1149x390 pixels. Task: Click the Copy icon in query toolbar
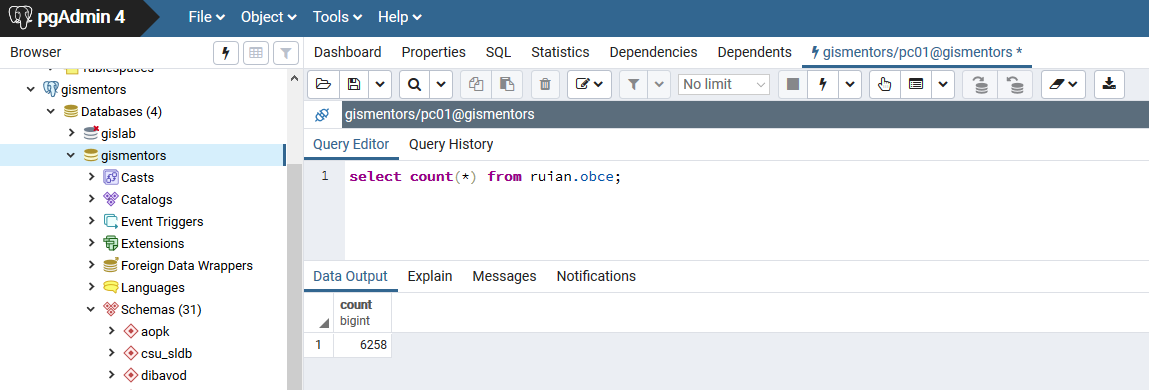pos(476,84)
